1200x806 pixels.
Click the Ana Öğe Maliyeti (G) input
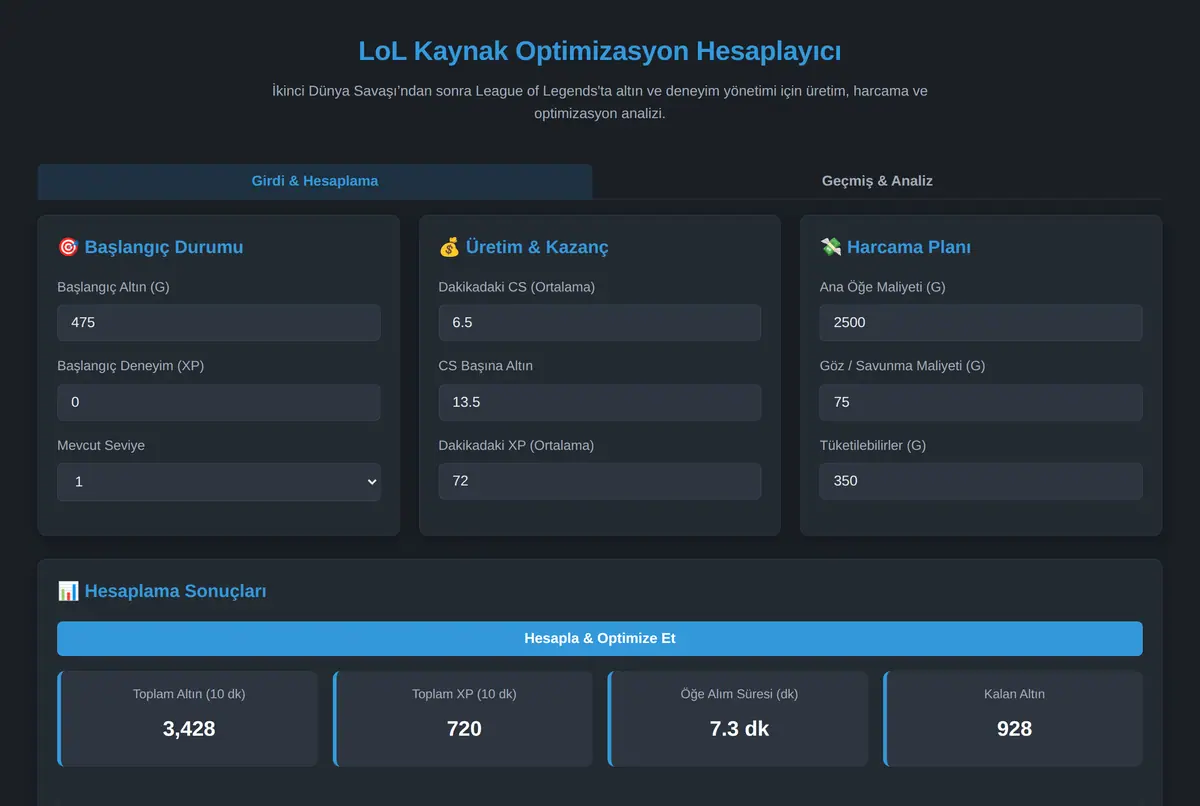981,323
